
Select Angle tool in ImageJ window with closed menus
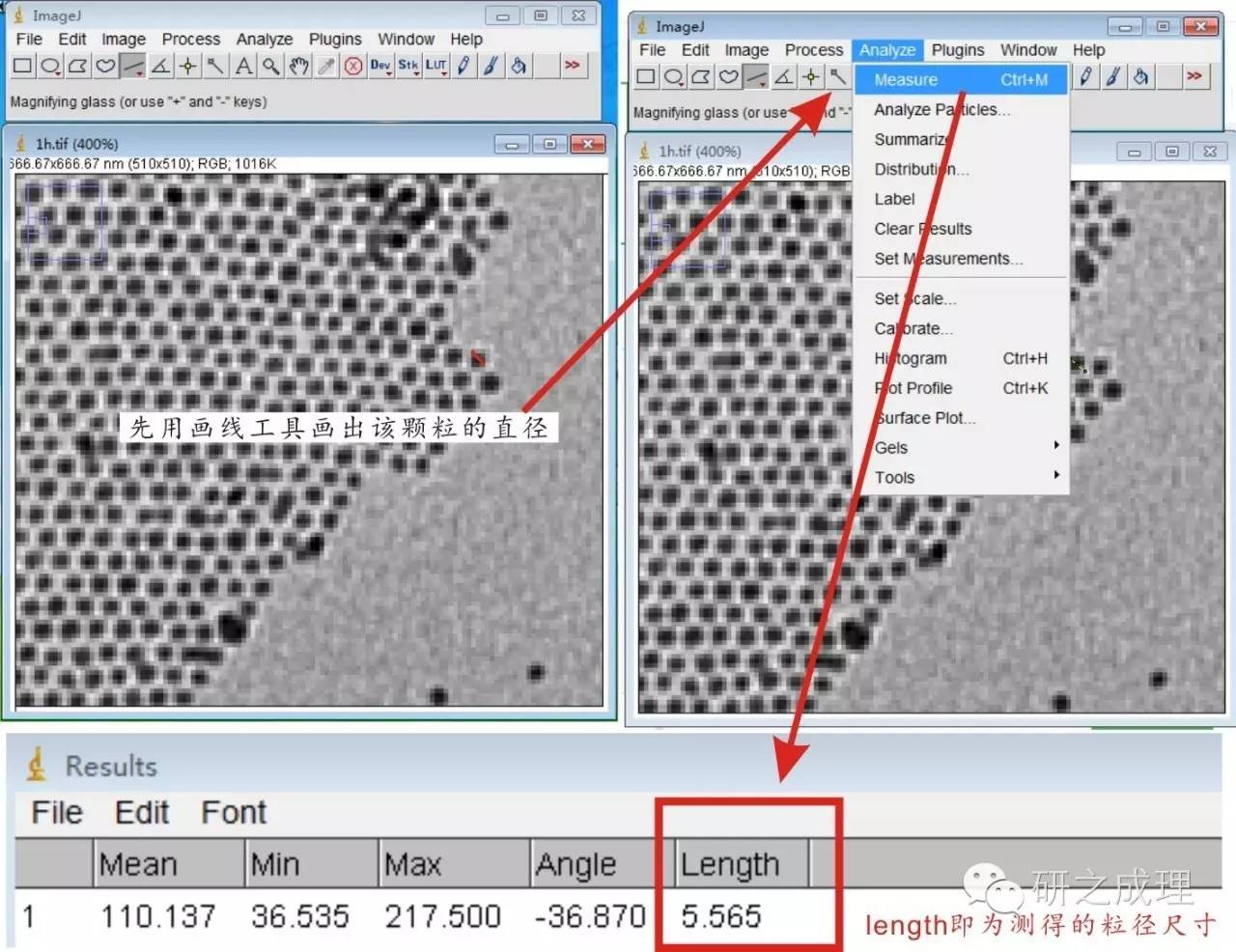160,66
